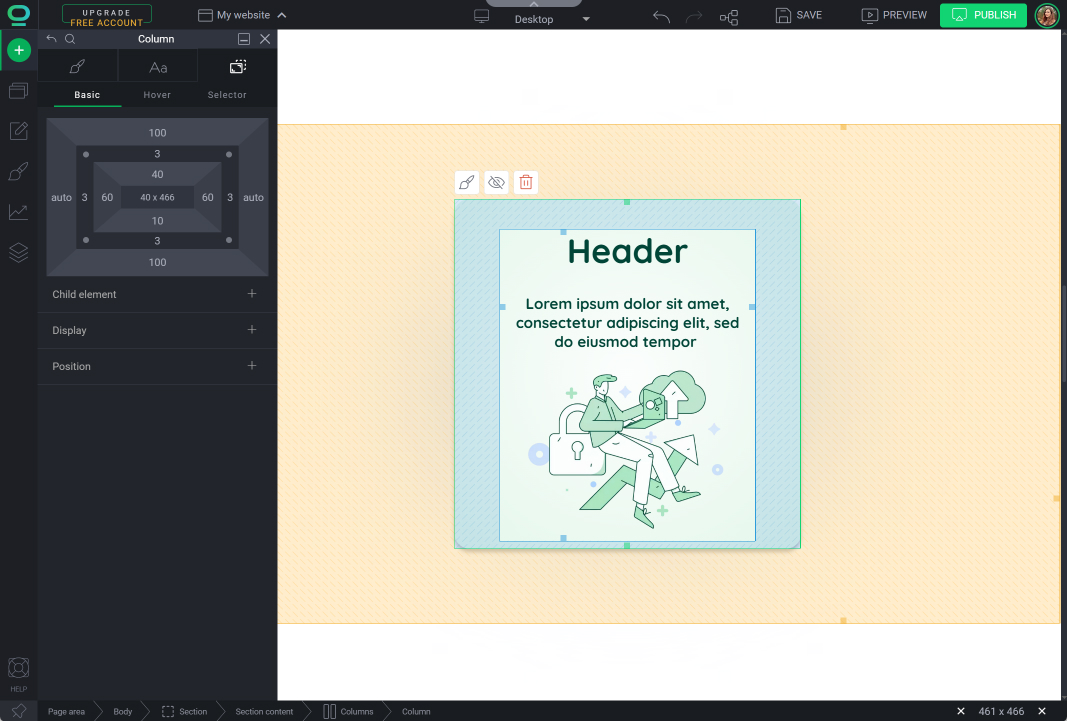Viewport: 1067px width, 721px height.
Task: Select Page area in breadcrumb
Action: [67, 711]
